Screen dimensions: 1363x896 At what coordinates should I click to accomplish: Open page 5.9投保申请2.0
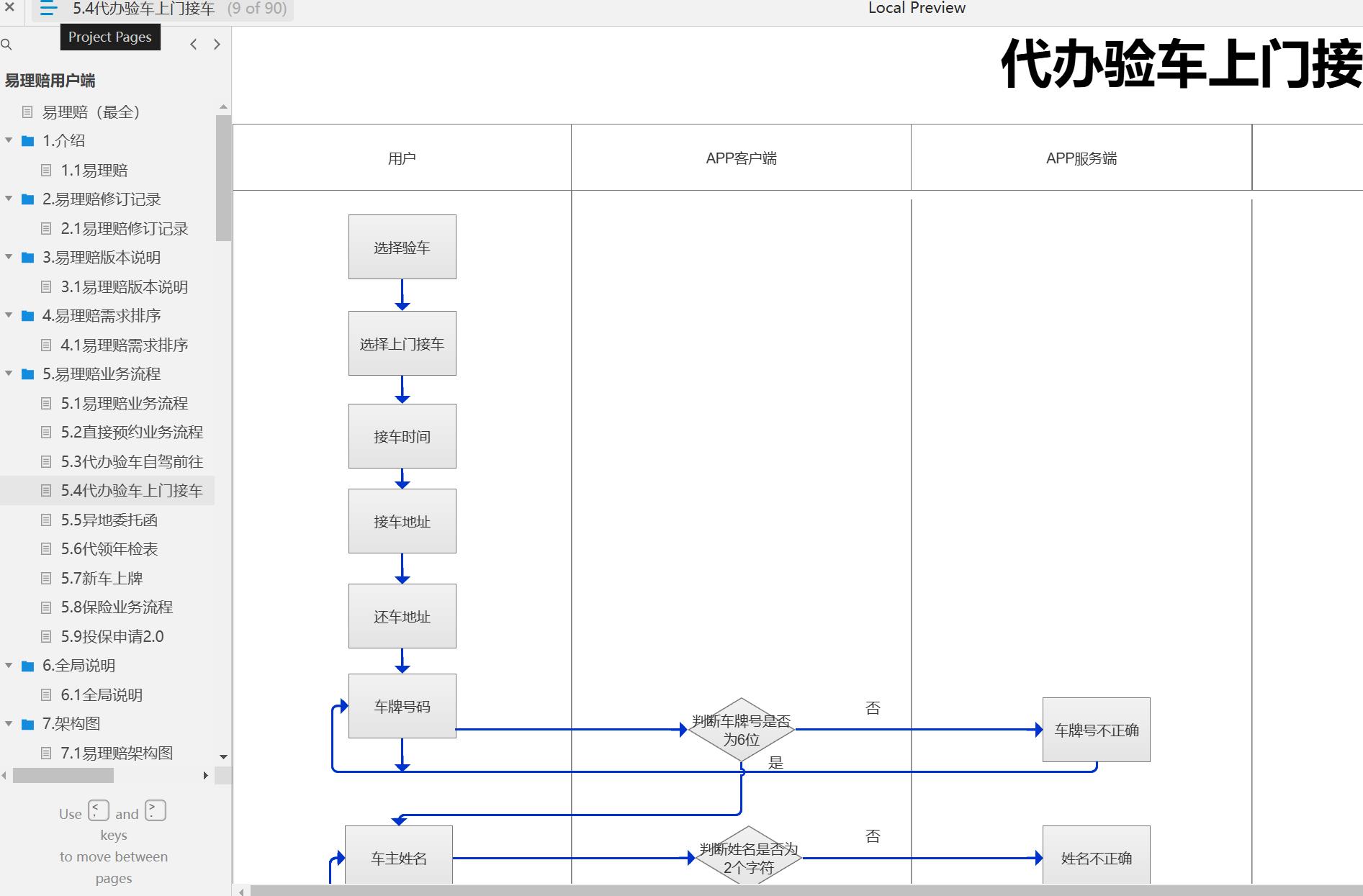coord(112,637)
